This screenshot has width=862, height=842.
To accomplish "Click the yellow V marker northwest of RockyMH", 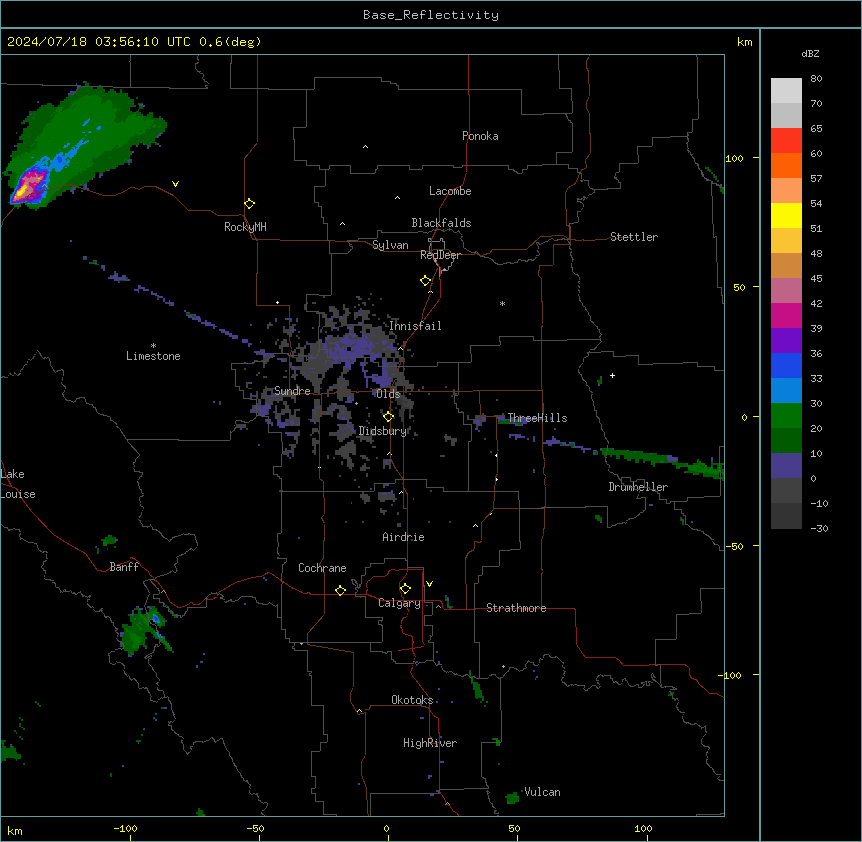I will 175,184.
